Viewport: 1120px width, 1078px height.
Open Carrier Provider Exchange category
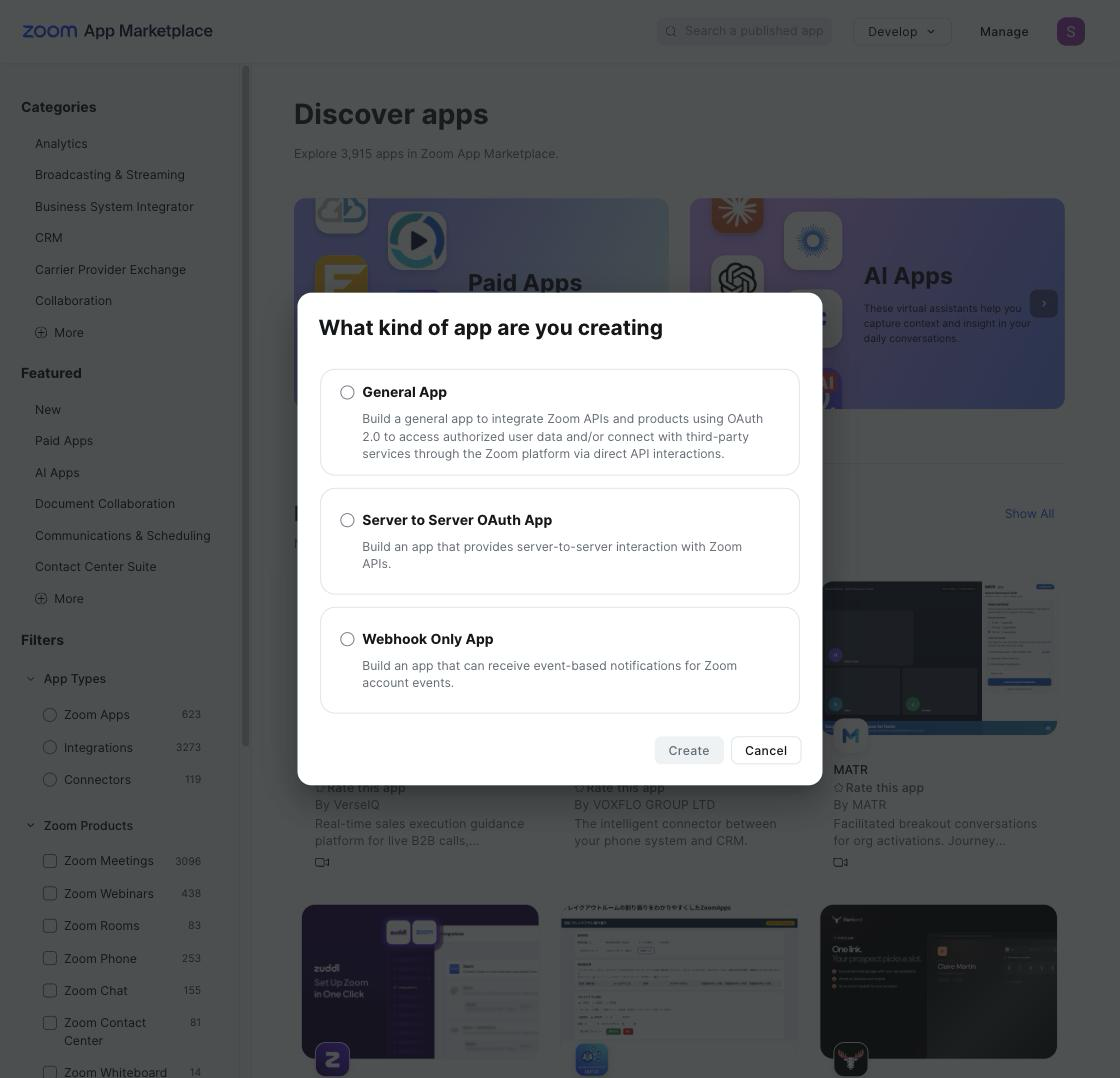pyautogui.click(x=110, y=269)
